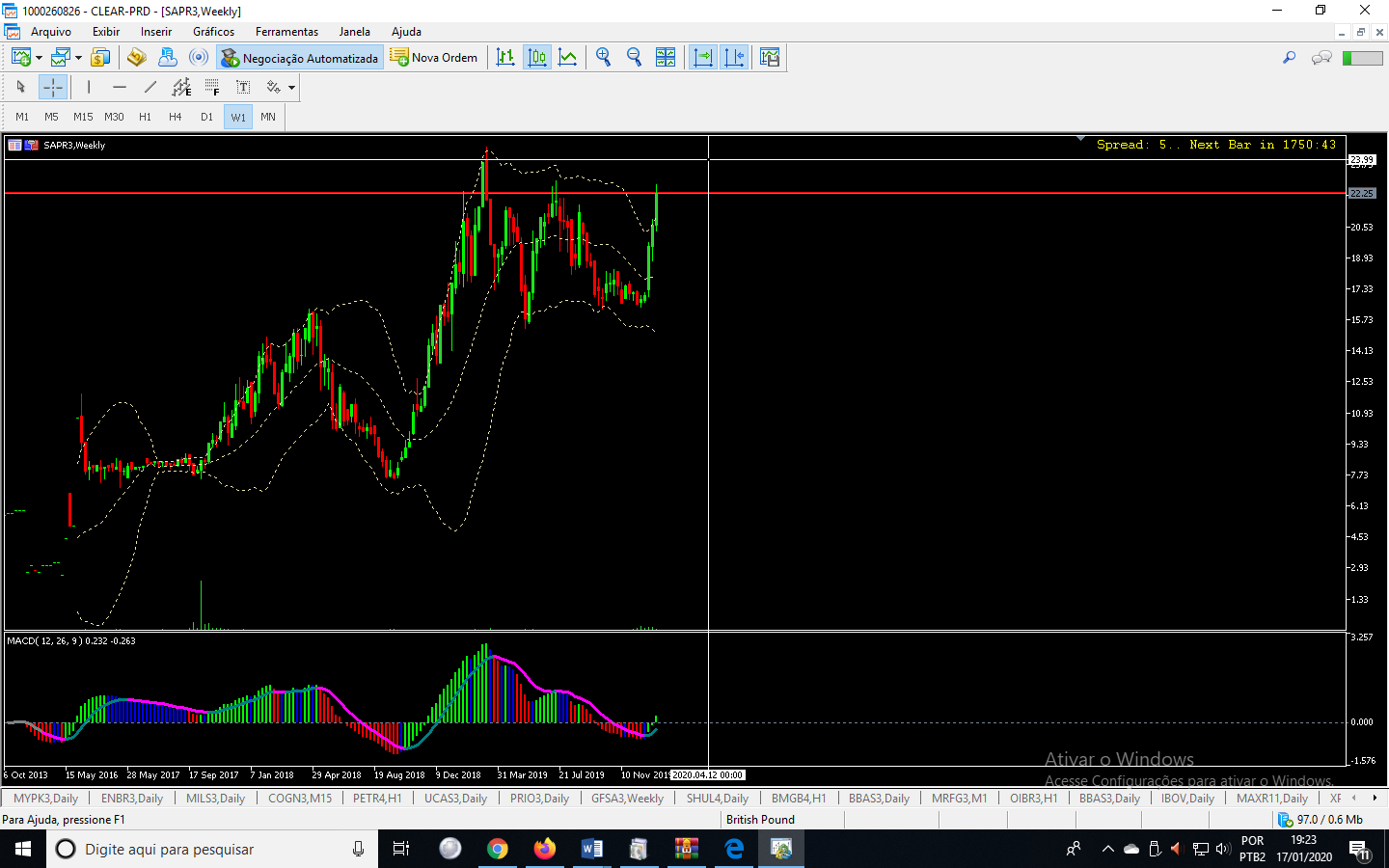1389x868 pixels.
Task: Switch to IBOV,Daily chart tab
Action: [1187, 799]
